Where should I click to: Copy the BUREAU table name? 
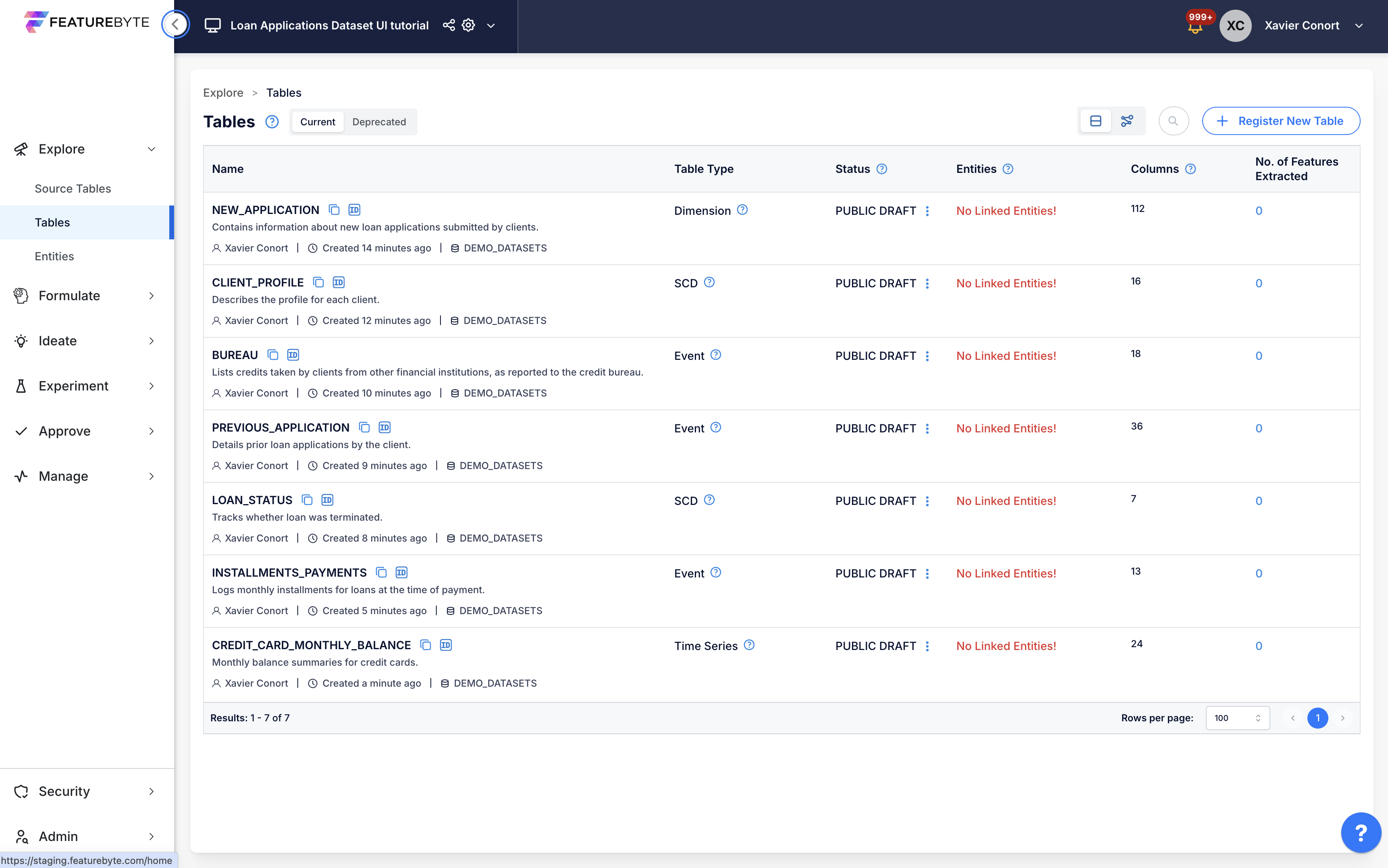[273, 355]
